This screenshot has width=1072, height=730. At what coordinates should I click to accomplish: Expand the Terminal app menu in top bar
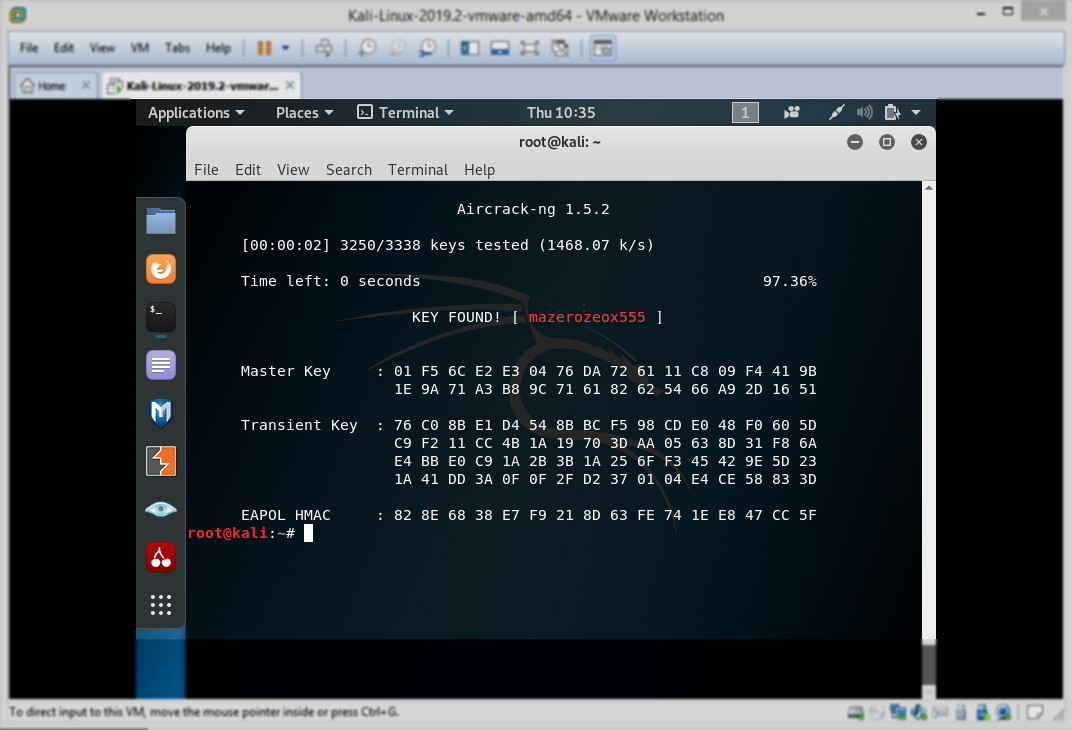pyautogui.click(x=405, y=113)
